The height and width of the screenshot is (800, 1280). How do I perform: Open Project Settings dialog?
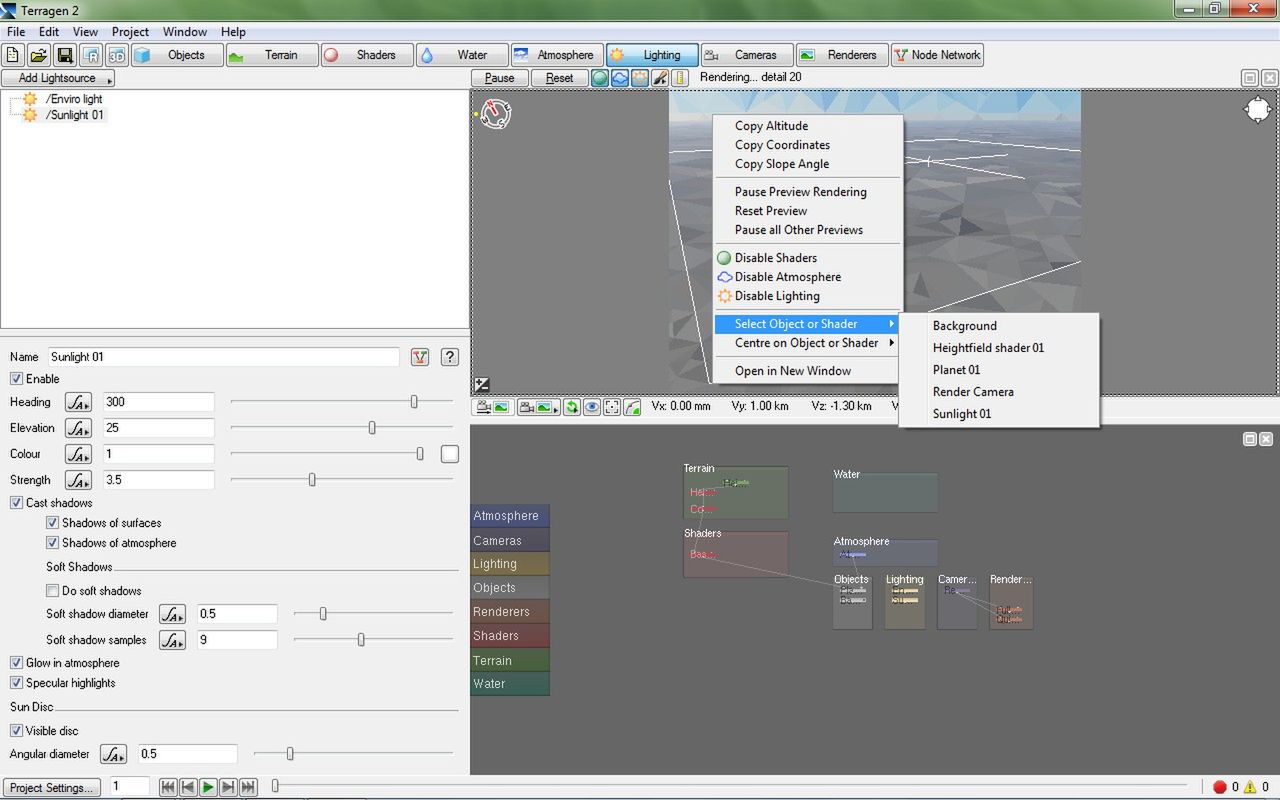(x=52, y=787)
